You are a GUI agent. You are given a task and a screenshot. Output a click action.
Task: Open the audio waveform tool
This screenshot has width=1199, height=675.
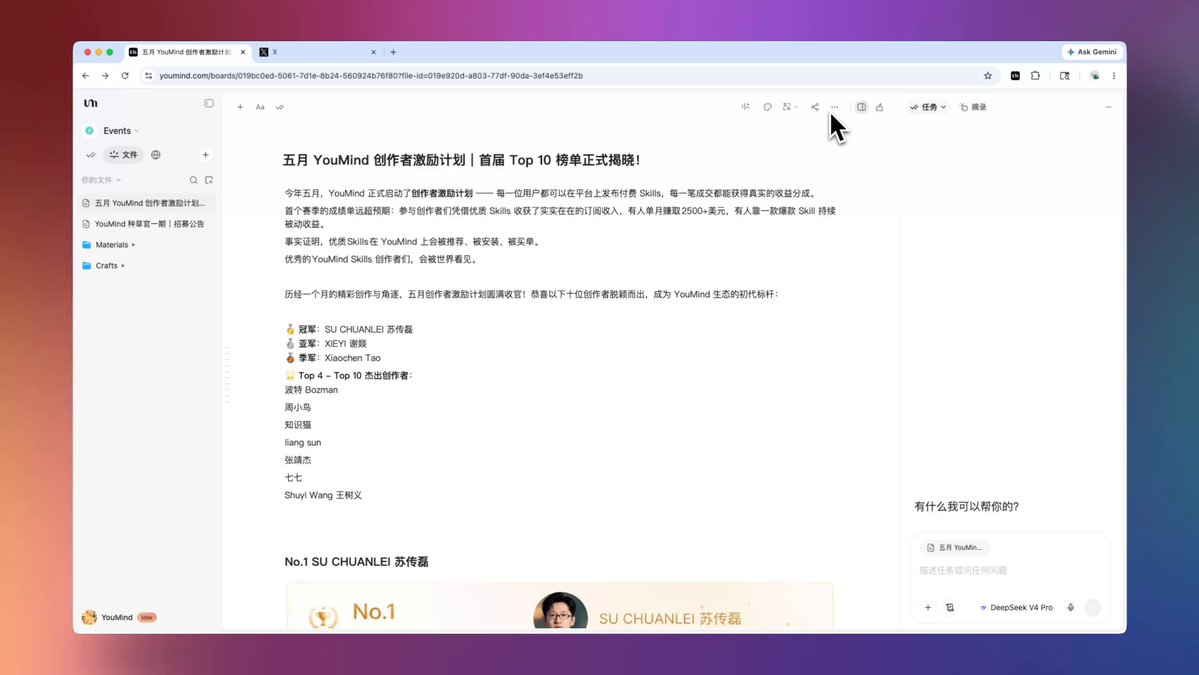(746, 107)
